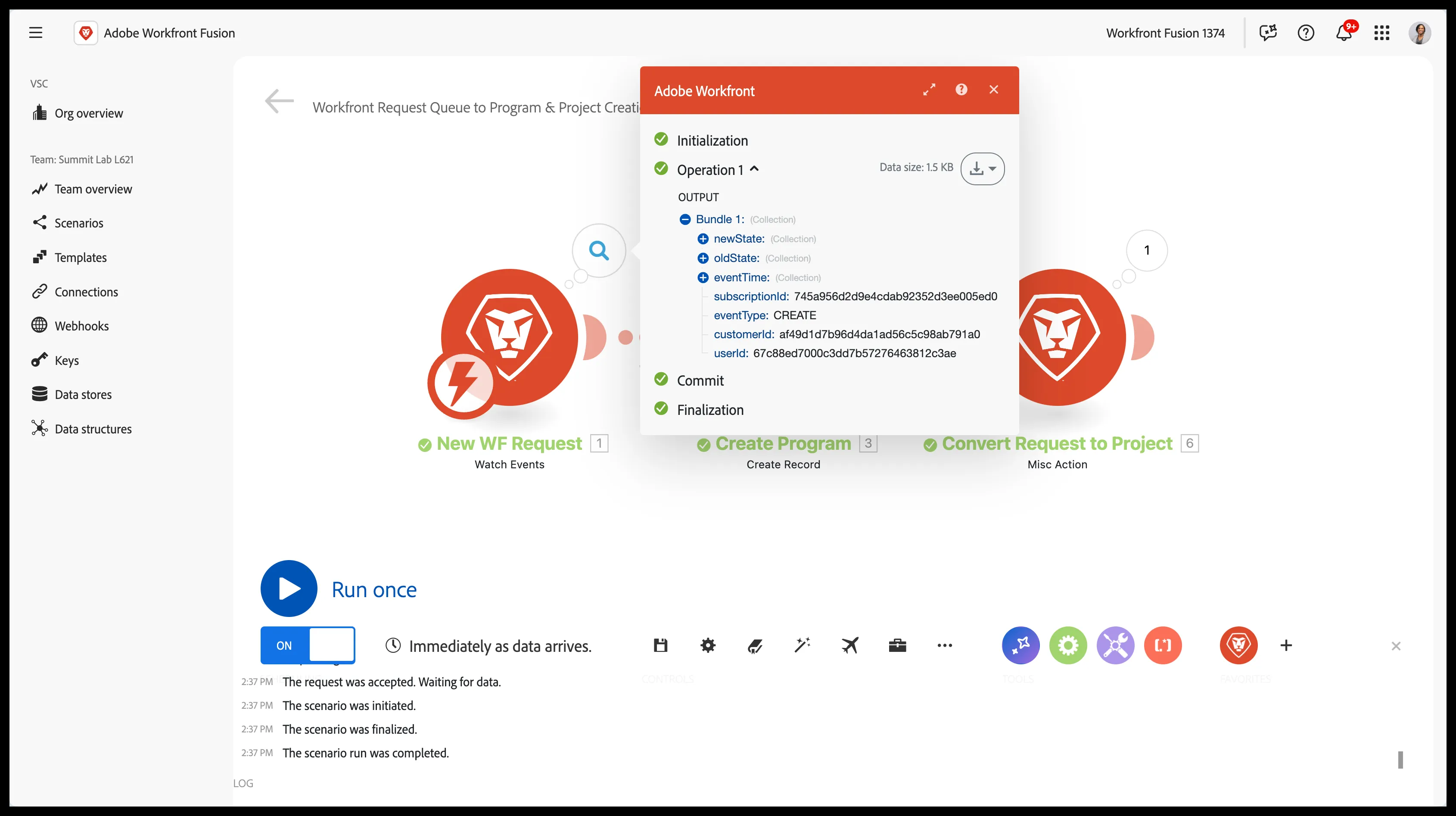Open the help question mark icon
The width and height of the screenshot is (1456, 816).
click(x=1306, y=33)
